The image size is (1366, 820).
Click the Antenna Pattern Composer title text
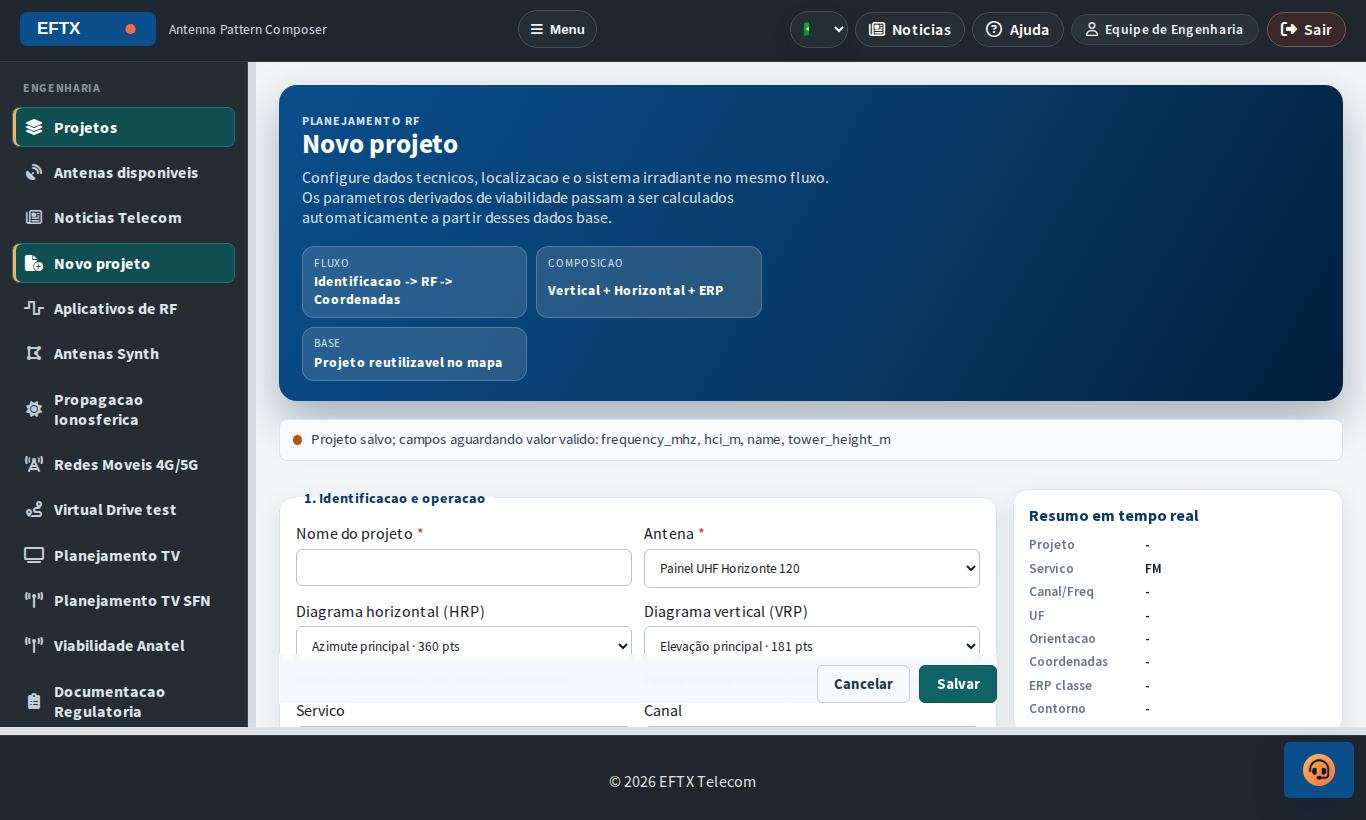coord(248,29)
